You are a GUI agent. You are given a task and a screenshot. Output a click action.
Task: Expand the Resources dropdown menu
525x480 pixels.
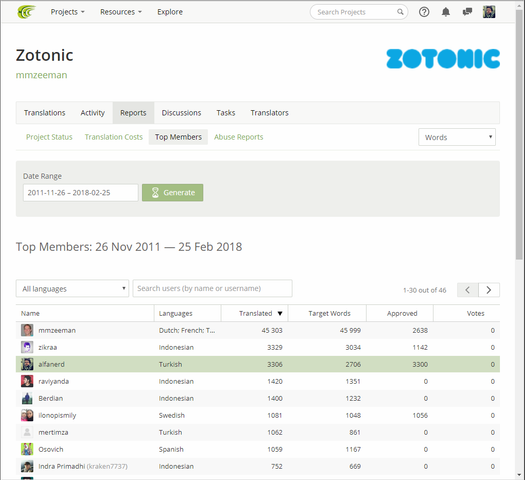[121, 12]
